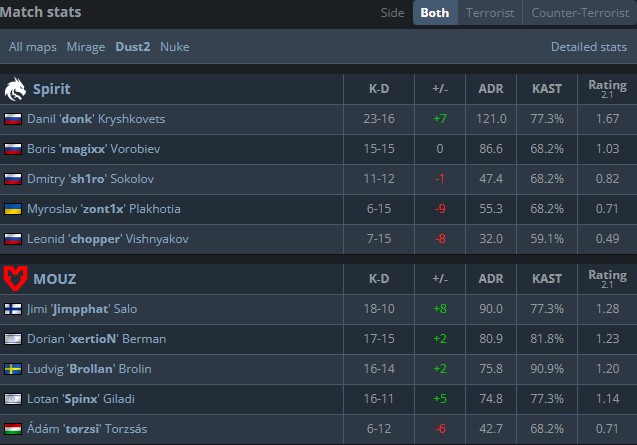Open the Detailed stats link
This screenshot has height=445, width=637.
click(588, 47)
